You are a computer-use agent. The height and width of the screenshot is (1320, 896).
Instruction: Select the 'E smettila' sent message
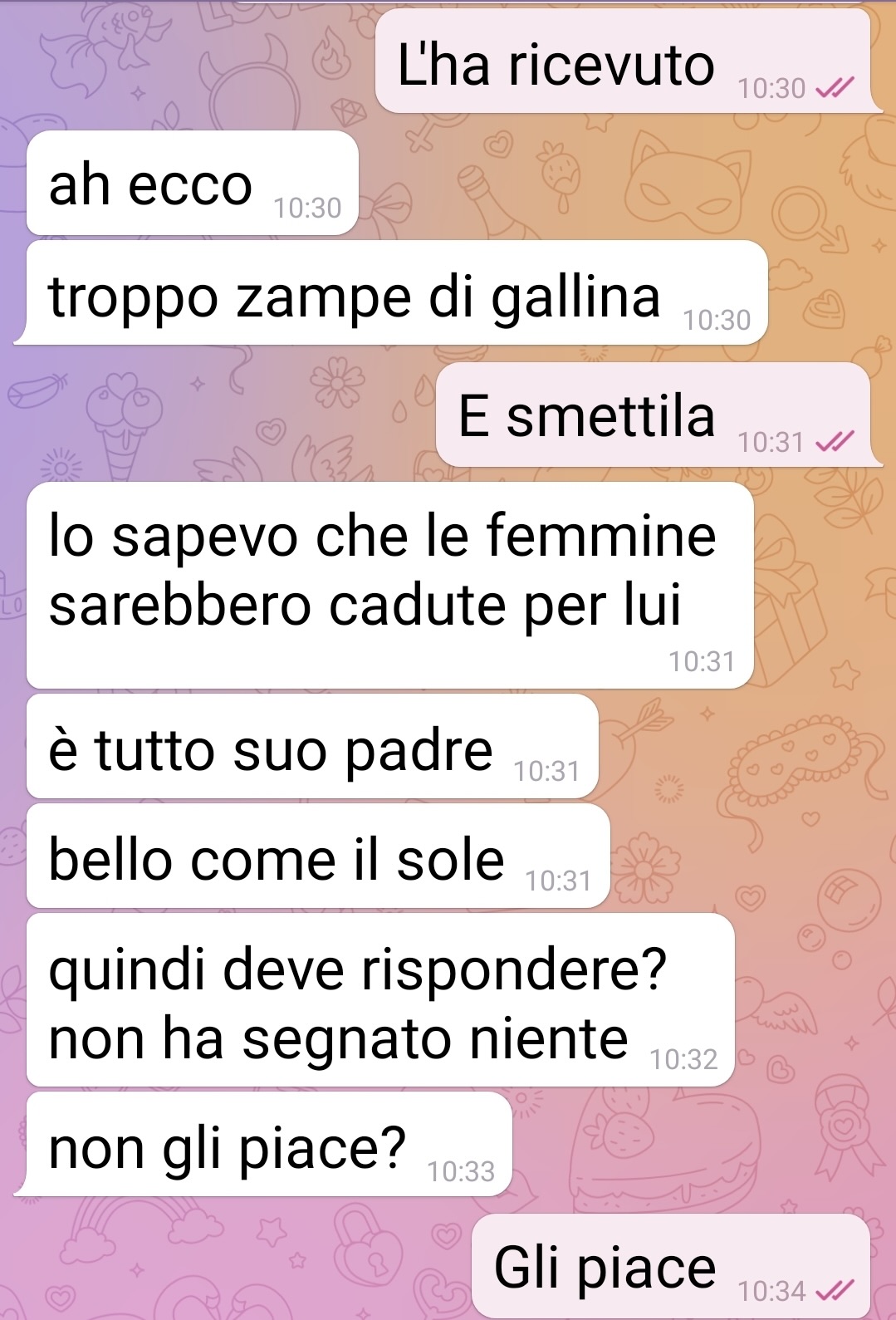(x=654, y=414)
